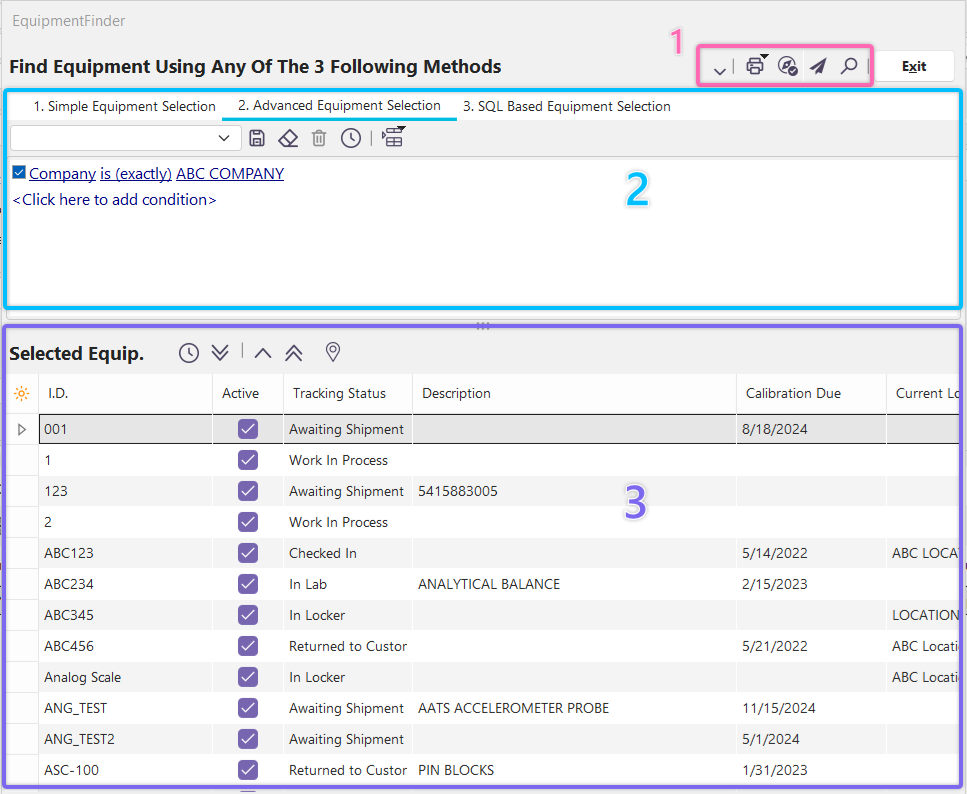Click the trash can delete filter icon
Viewport: 967px width, 794px height.
319,138
